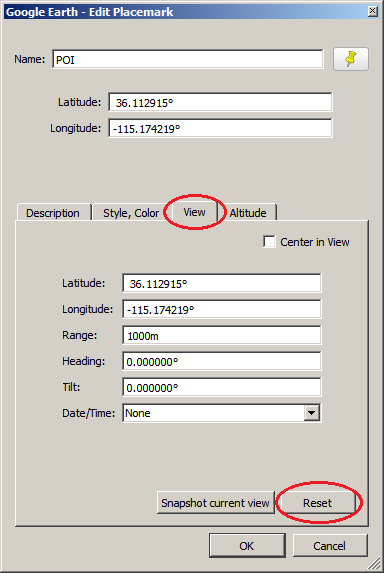Select the View tab
The image size is (384, 573).
click(x=194, y=212)
